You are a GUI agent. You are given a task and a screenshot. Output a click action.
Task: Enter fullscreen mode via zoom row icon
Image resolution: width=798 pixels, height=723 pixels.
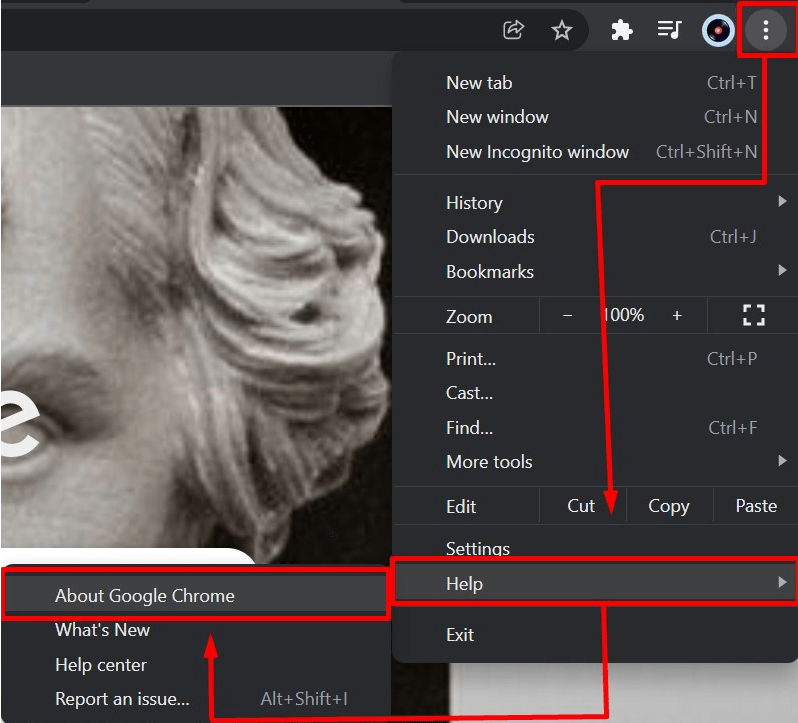pos(753,316)
